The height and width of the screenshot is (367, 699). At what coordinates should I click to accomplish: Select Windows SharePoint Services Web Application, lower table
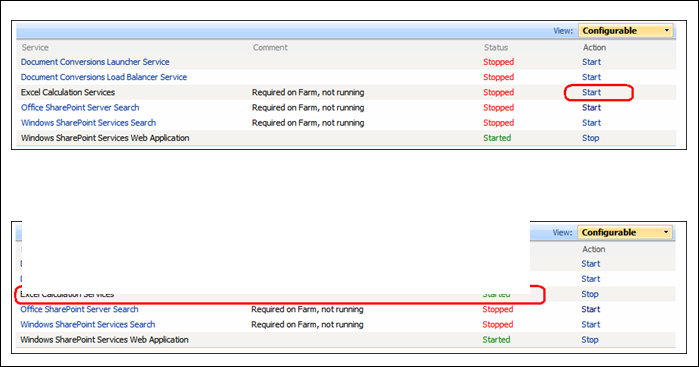click(x=104, y=339)
